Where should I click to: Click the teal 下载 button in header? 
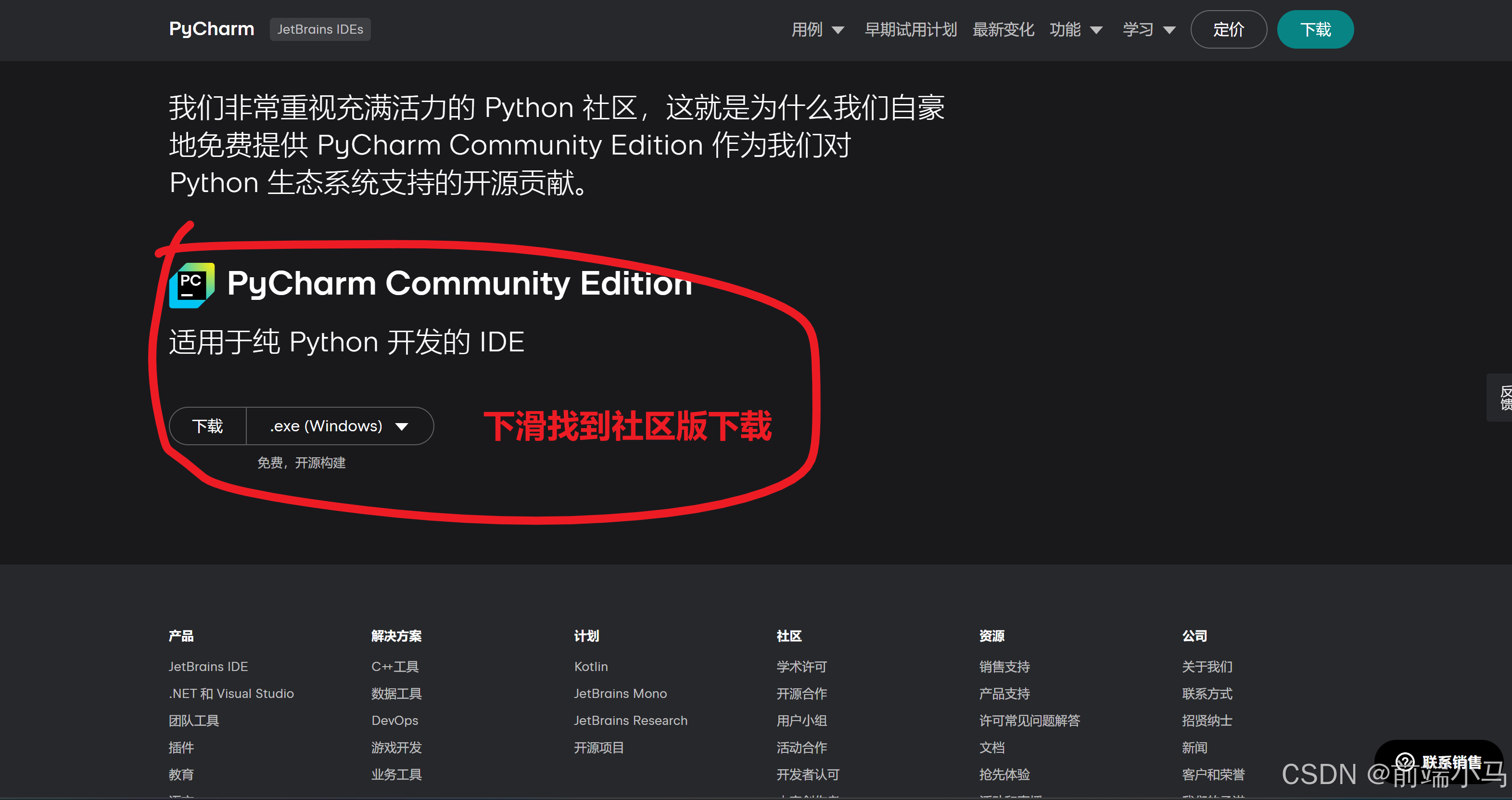(x=1315, y=29)
